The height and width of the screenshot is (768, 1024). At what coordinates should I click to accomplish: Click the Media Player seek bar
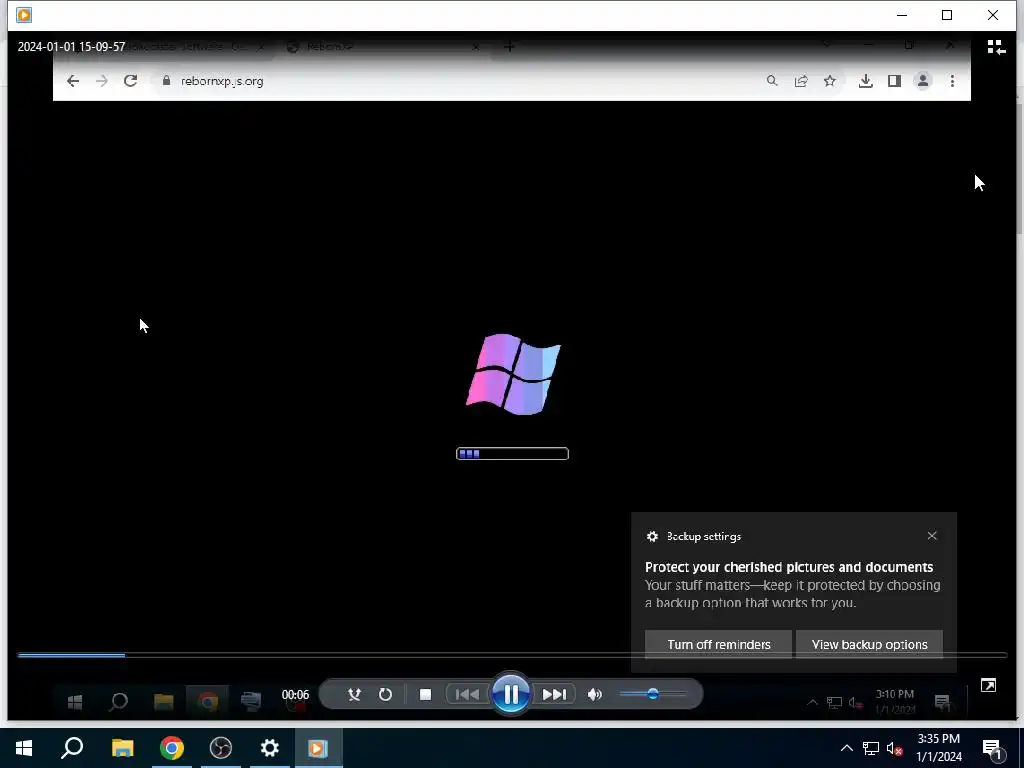[512, 654]
